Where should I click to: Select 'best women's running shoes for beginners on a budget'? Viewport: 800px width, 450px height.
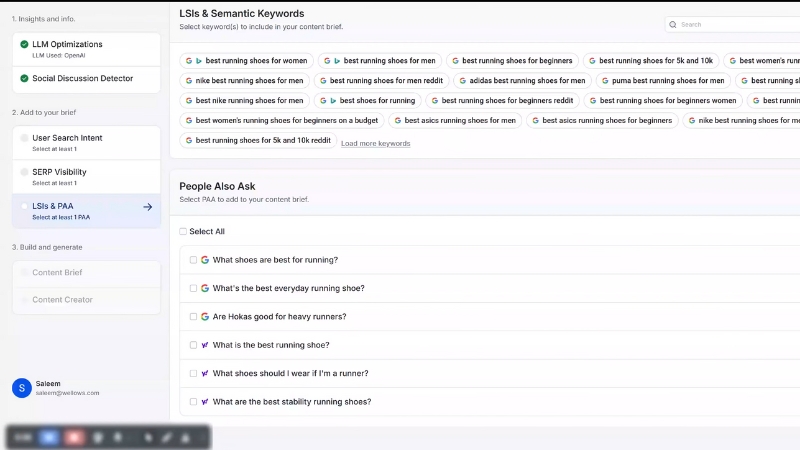[282, 120]
